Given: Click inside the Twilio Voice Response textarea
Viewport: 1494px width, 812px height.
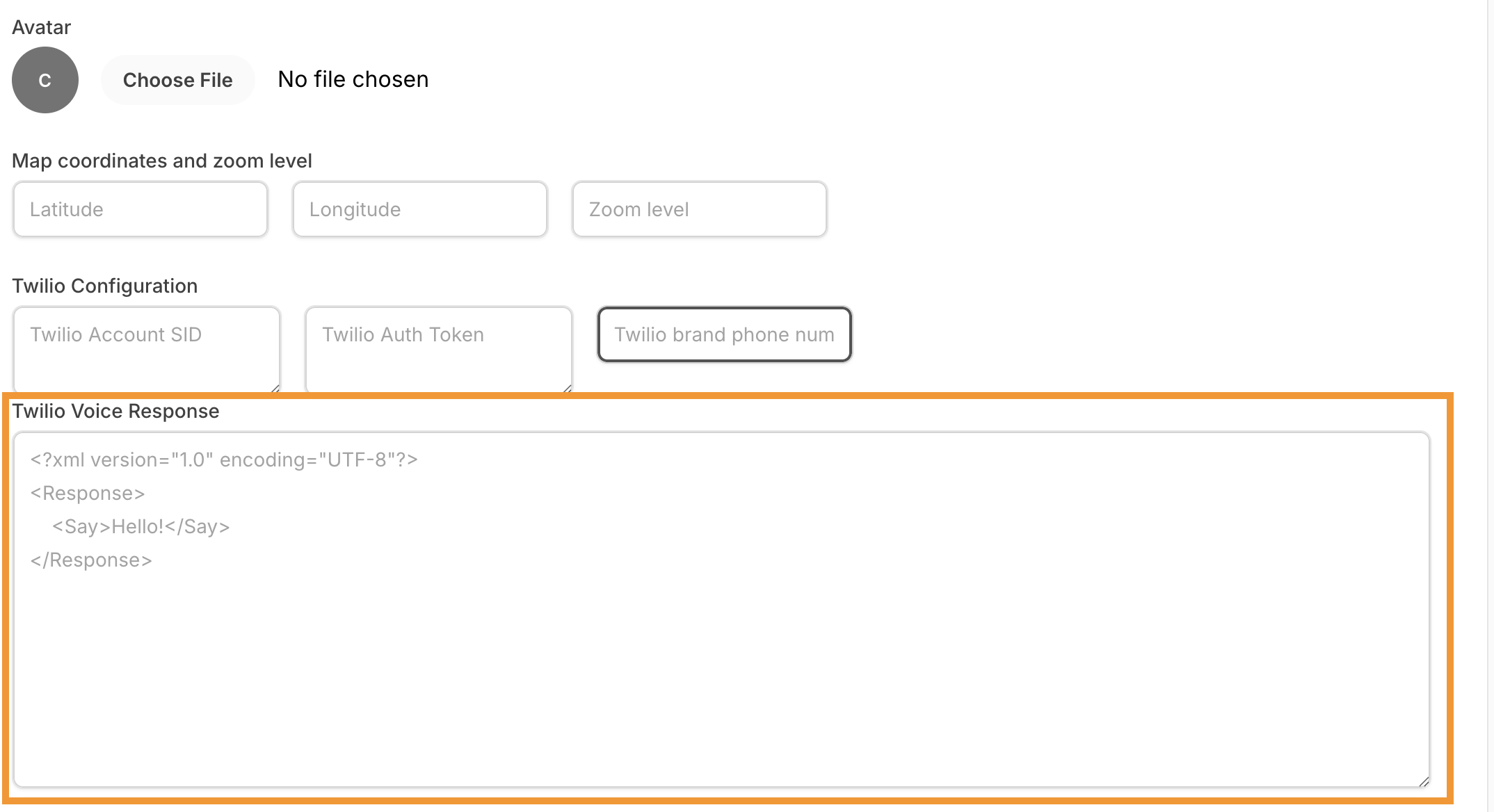Looking at the screenshot, I should pyautogui.click(x=721, y=660).
